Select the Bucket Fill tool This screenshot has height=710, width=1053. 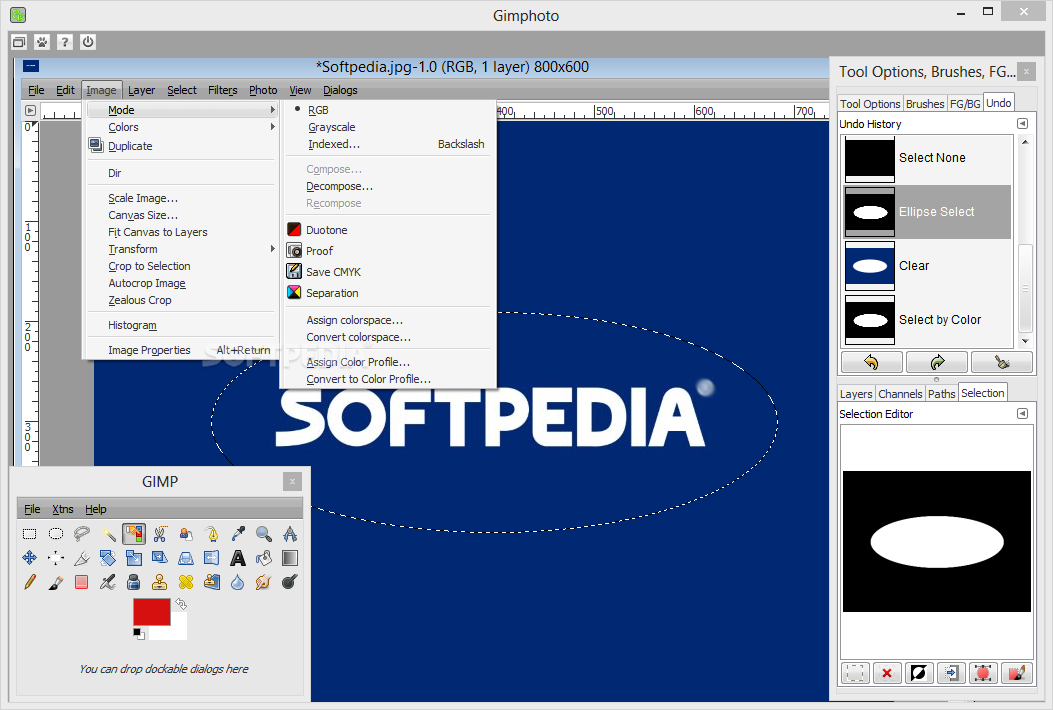(x=264, y=558)
